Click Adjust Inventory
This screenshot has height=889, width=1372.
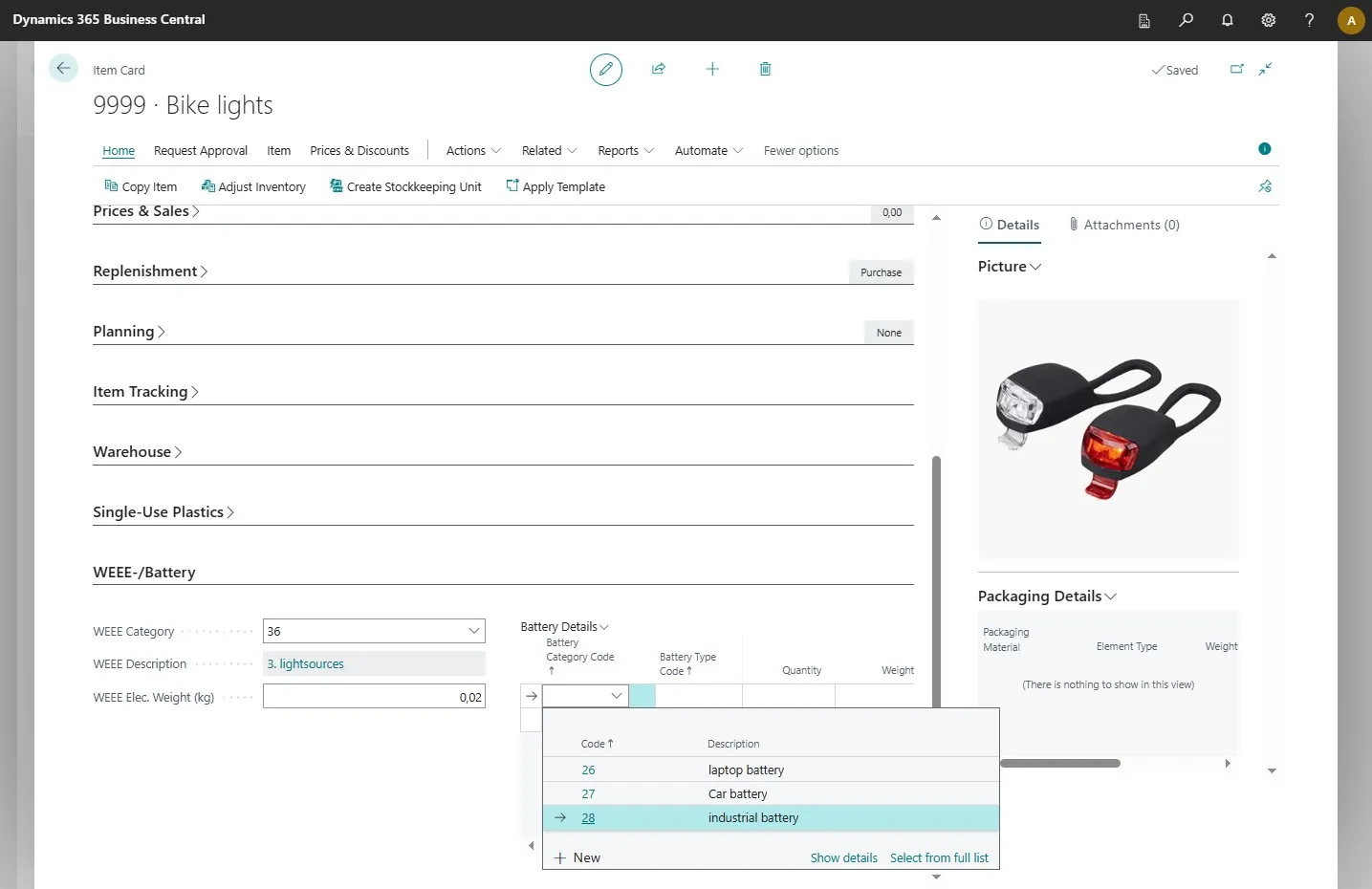(x=253, y=186)
